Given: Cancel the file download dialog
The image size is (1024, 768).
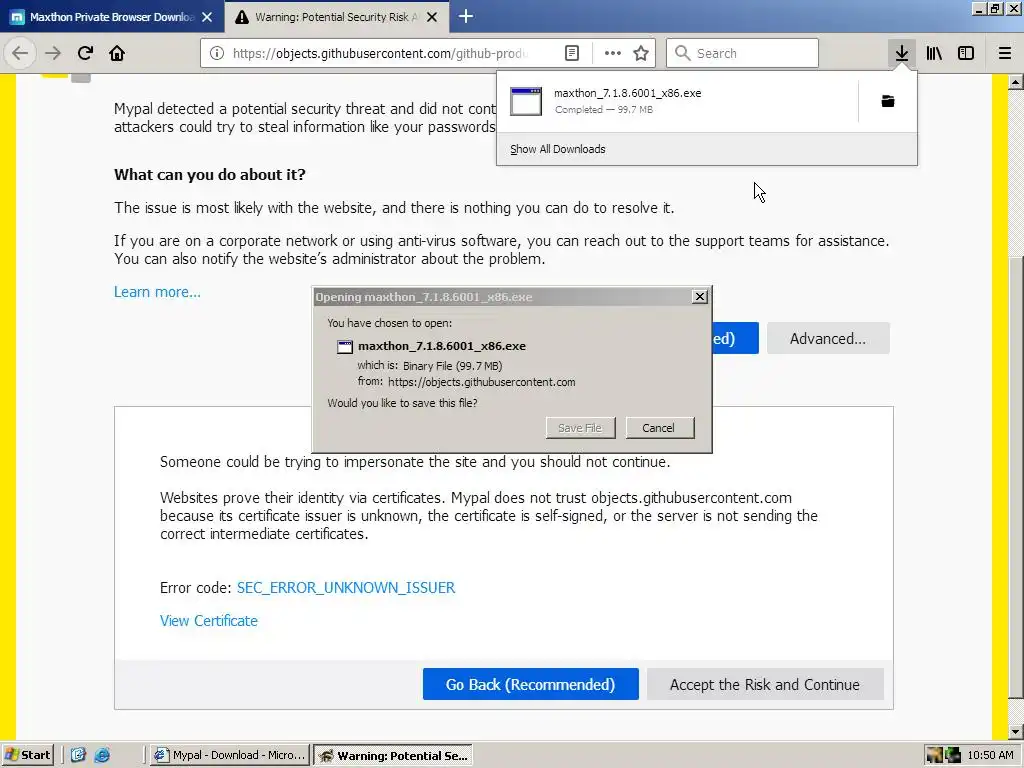Looking at the screenshot, I should click(x=660, y=428).
